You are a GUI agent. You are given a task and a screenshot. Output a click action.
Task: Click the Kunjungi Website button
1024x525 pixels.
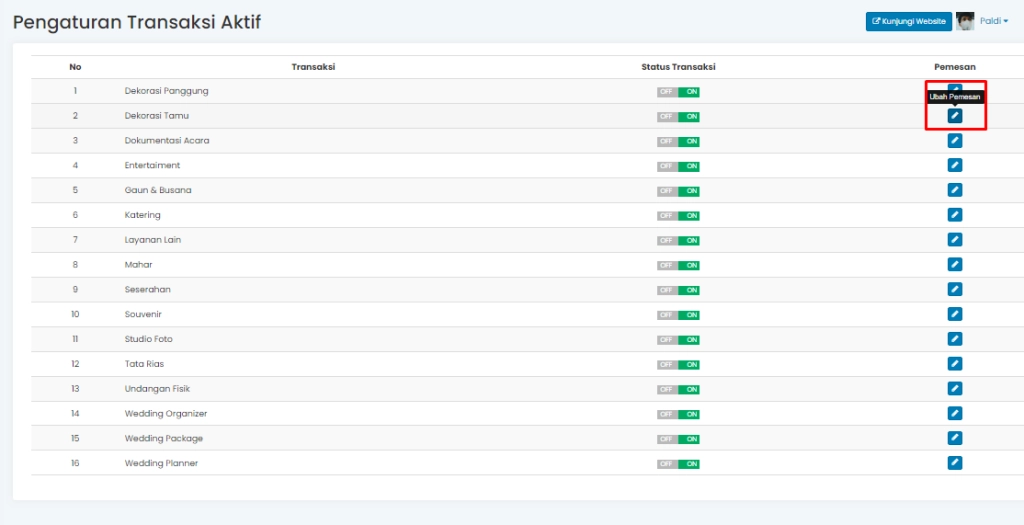(908, 21)
